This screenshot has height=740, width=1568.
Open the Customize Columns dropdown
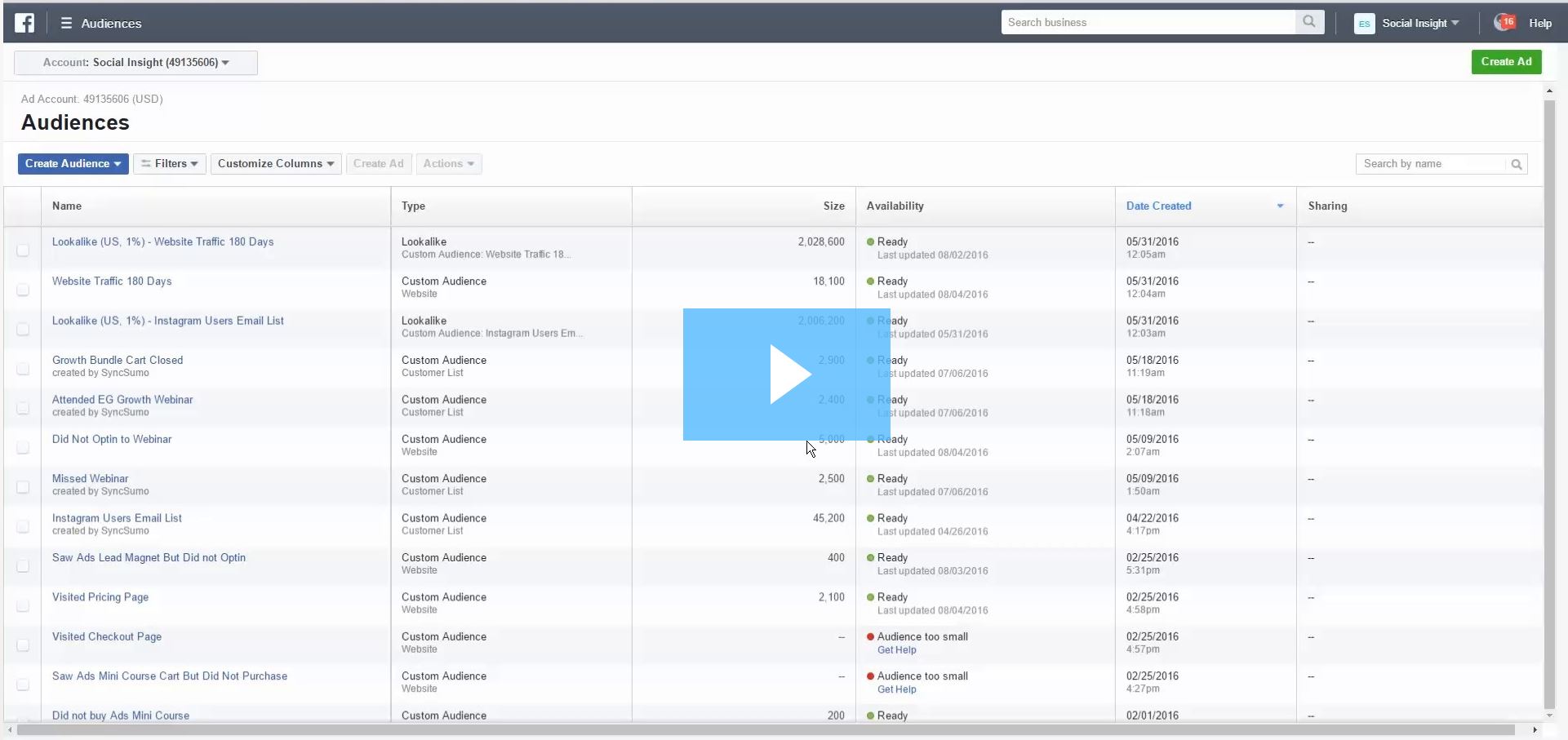coord(276,164)
